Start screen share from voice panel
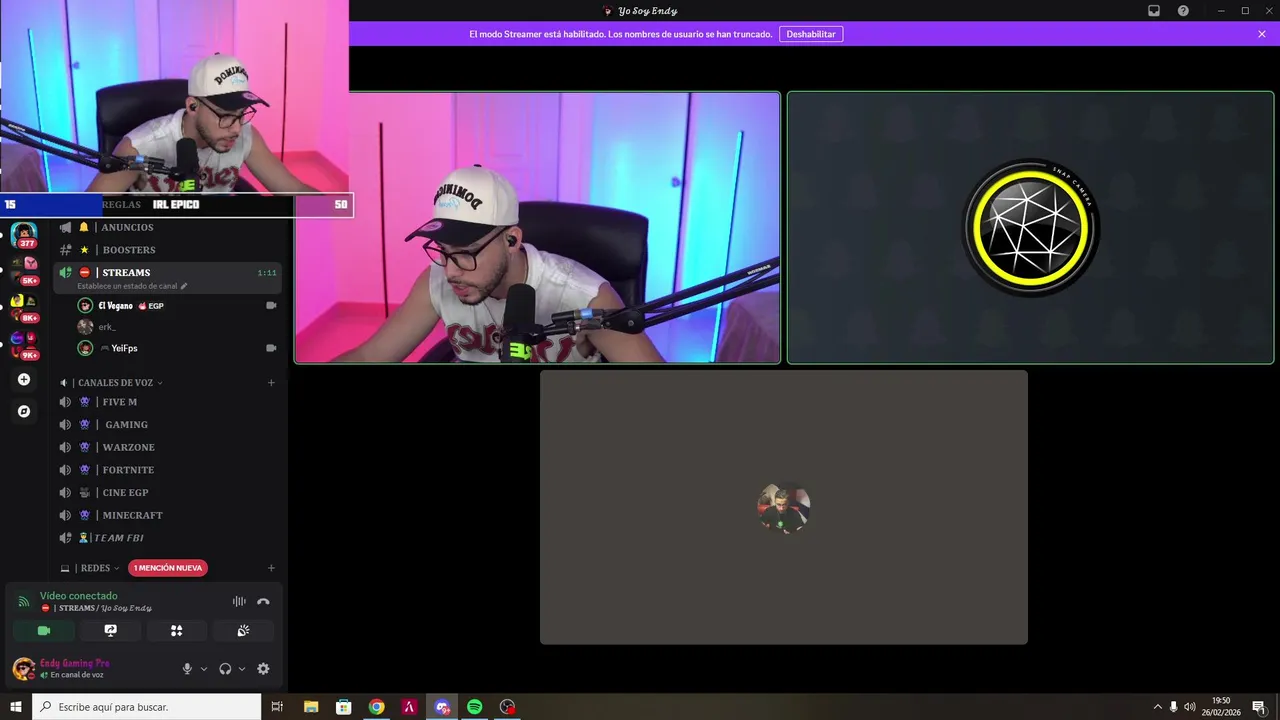 click(x=110, y=631)
